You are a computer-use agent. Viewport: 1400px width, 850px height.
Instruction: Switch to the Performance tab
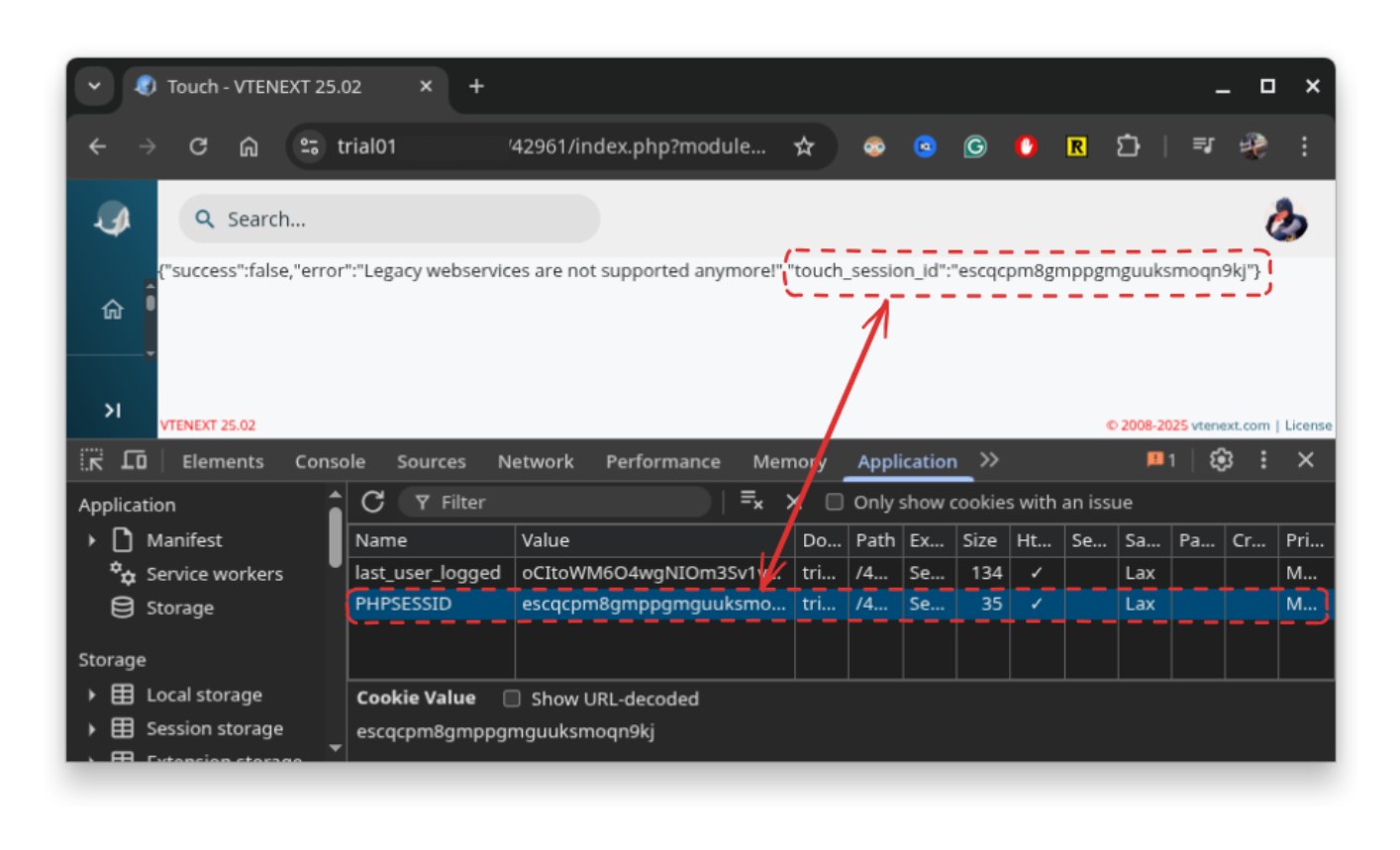(x=662, y=461)
